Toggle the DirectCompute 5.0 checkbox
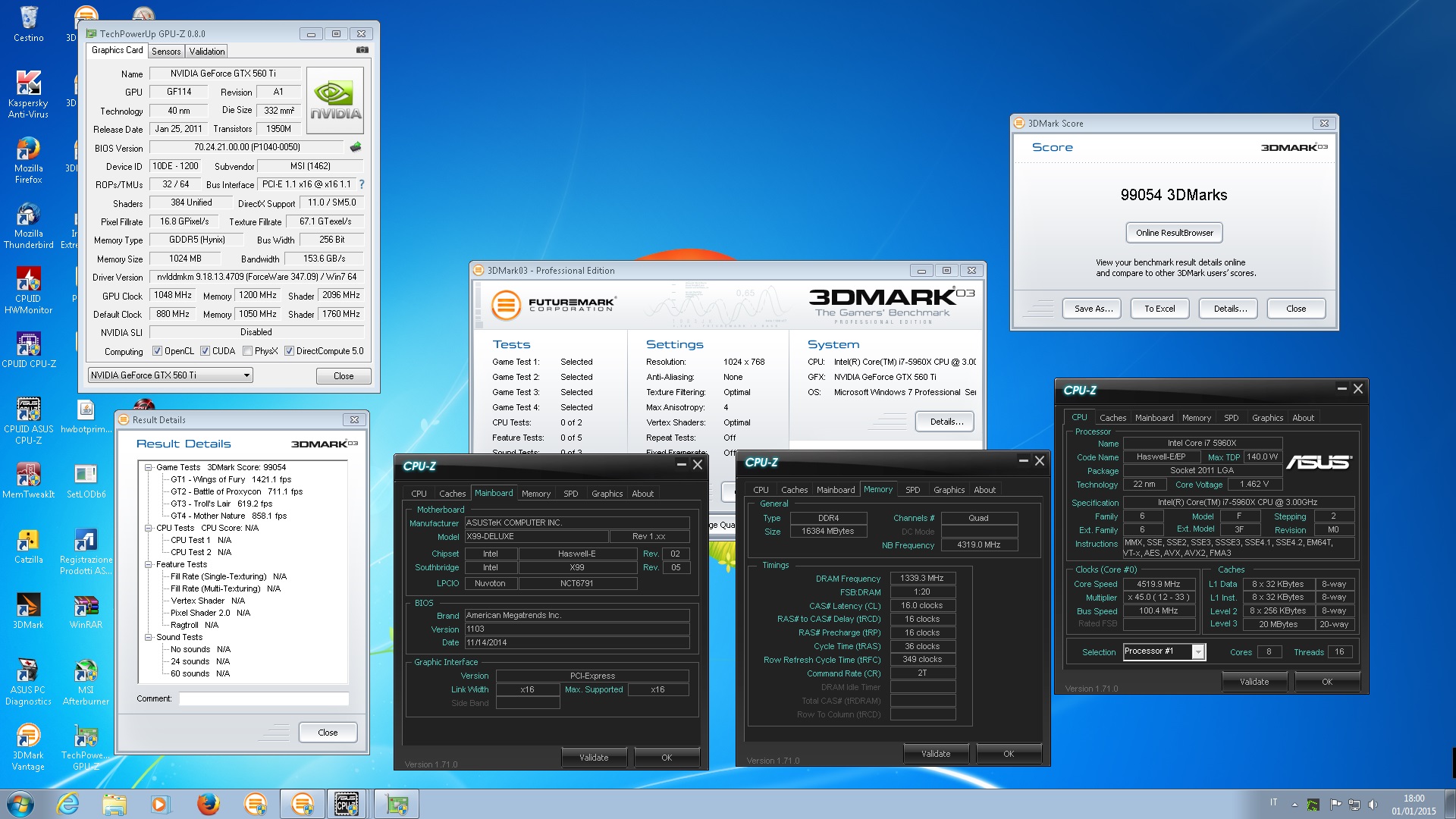The height and width of the screenshot is (819, 1456). click(289, 351)
